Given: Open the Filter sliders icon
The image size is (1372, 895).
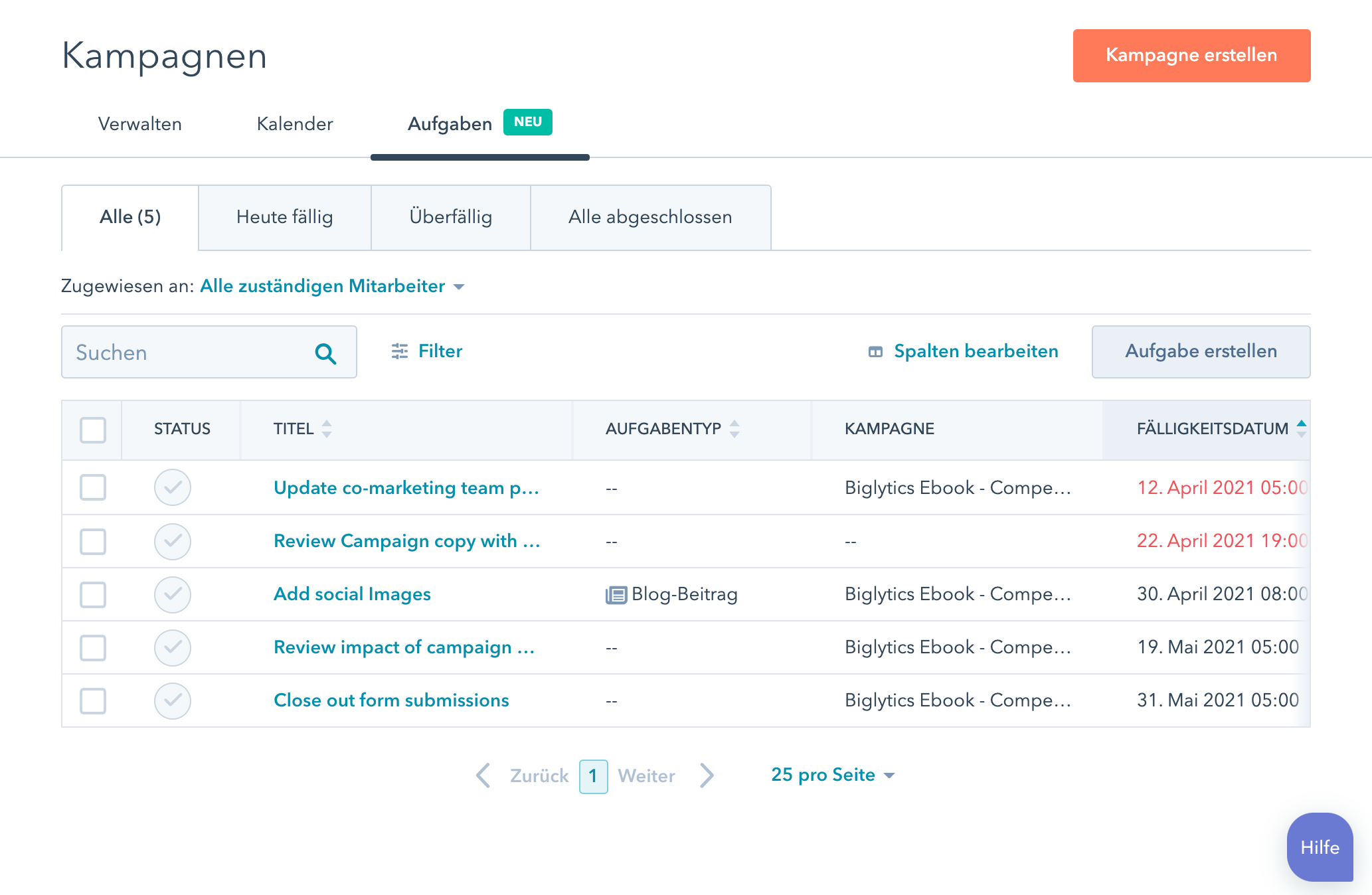Looking at the screenshot, I should 400,351.
